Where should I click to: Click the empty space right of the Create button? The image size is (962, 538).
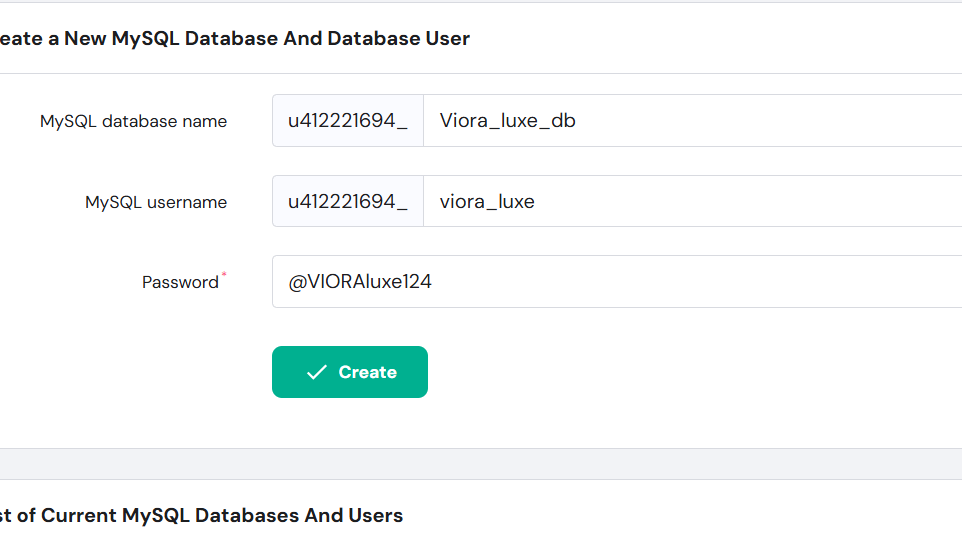click(x=650, y=372)
